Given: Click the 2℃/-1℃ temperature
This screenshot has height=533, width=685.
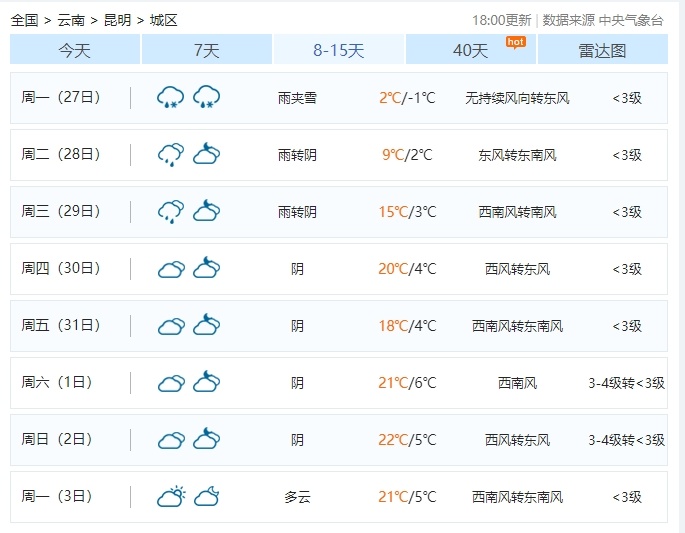Looking at the screenshot, I should click(x=407, y=98).
